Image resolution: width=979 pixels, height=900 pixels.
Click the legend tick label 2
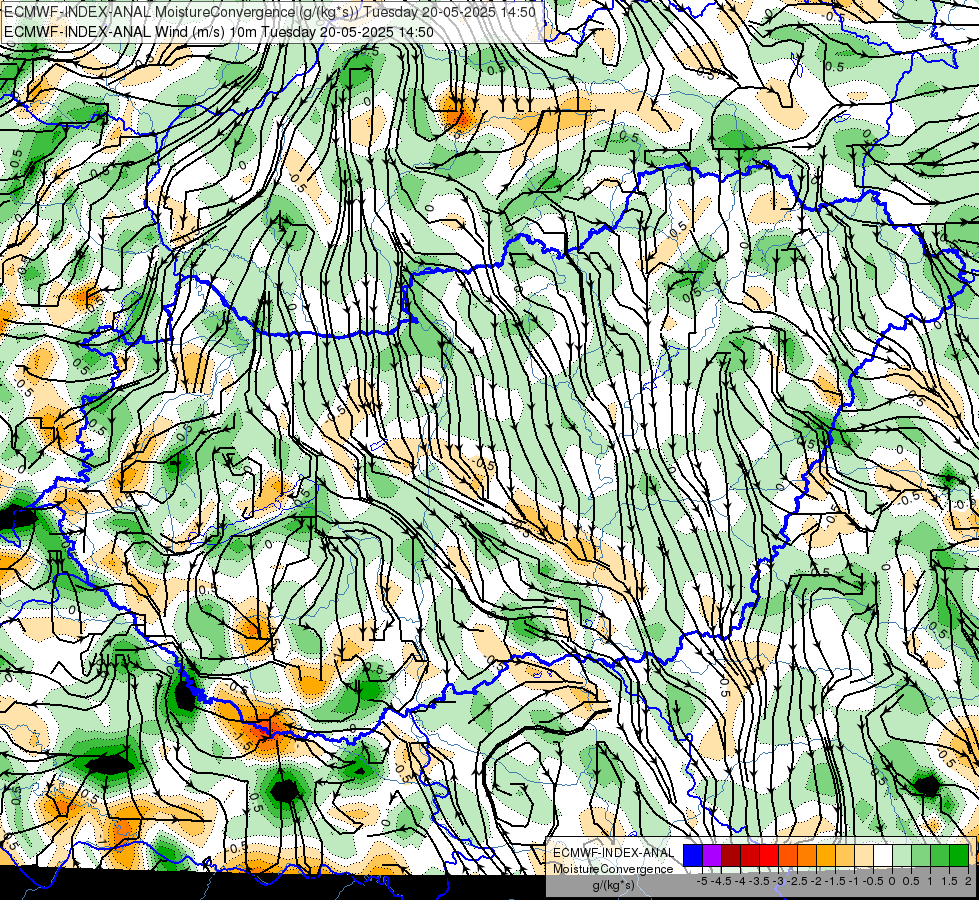[x=968, y=881]
